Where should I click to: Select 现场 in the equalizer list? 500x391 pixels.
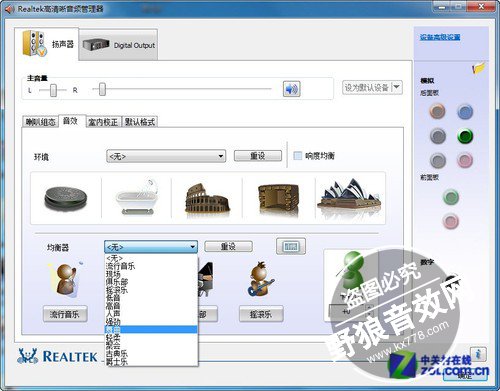[x=151, y=274]
